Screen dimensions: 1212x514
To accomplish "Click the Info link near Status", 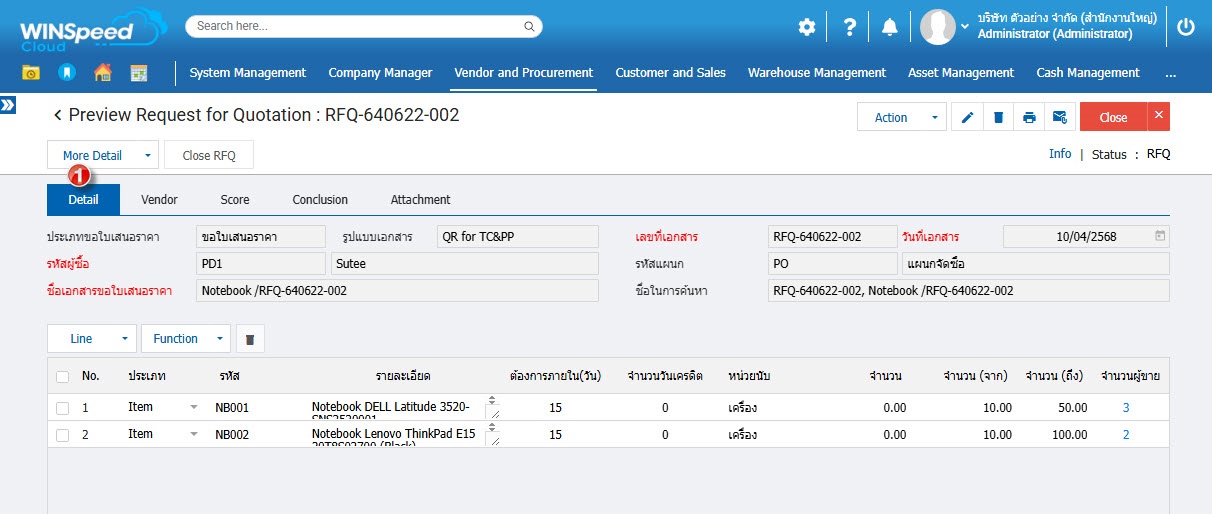I will [x=1059, y=154].
